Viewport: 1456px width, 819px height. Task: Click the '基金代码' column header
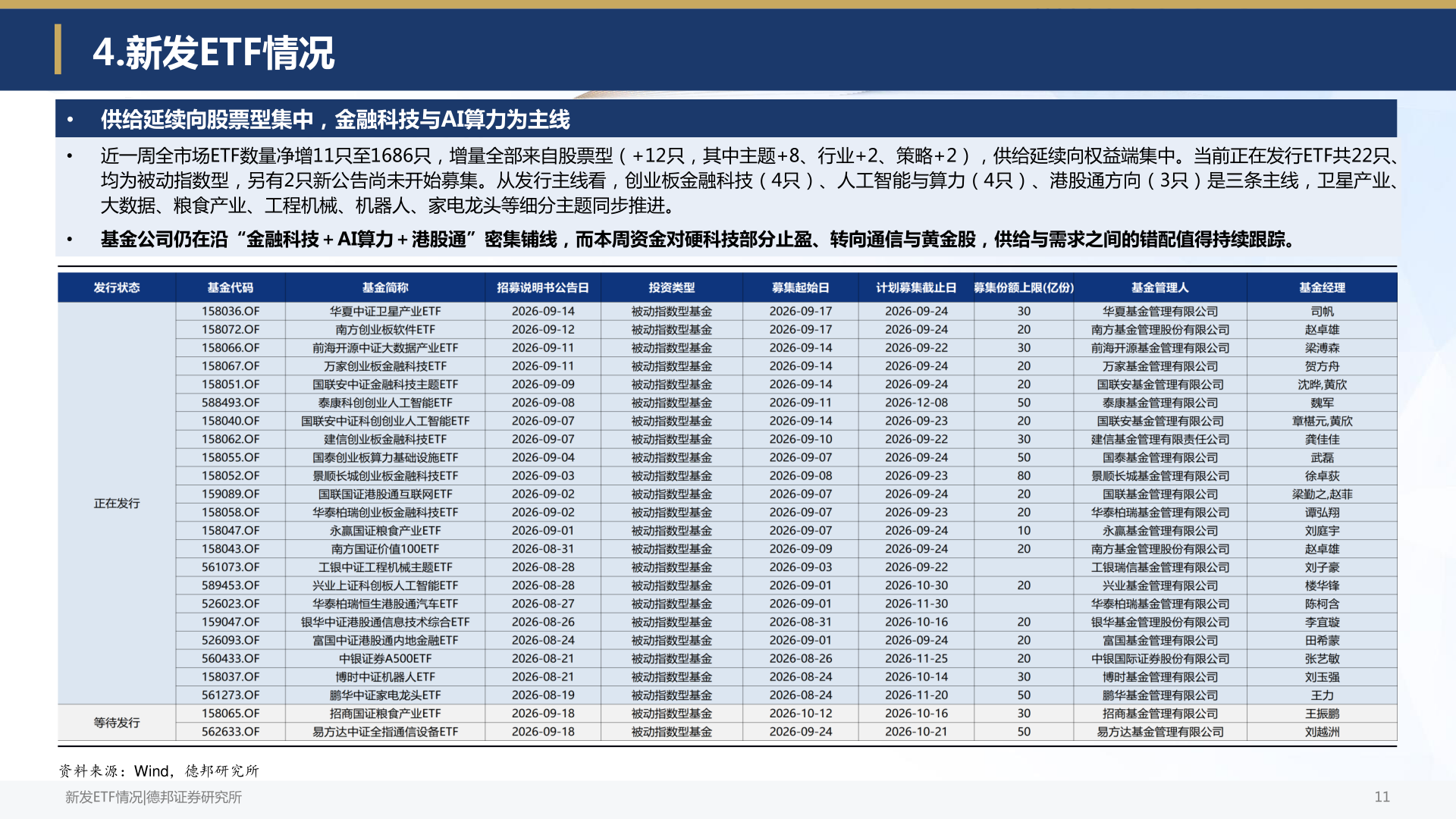[x=231, y=287]
